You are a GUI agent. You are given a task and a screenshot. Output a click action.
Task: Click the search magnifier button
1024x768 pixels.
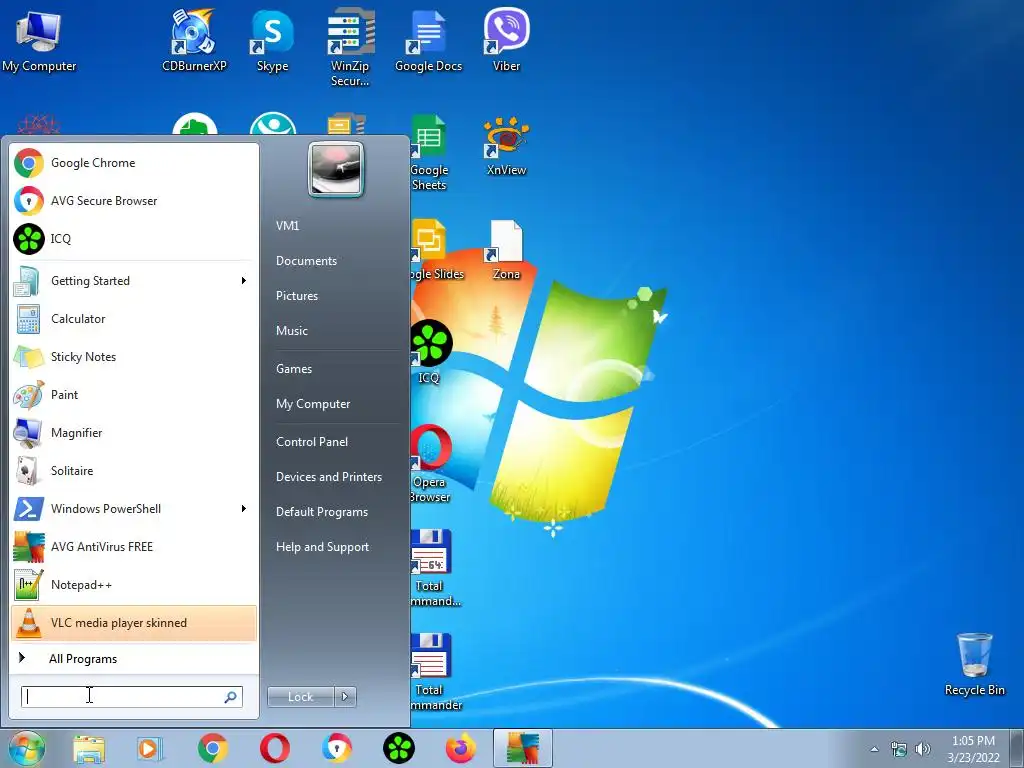pyautogui.click(x=231, y=697)
